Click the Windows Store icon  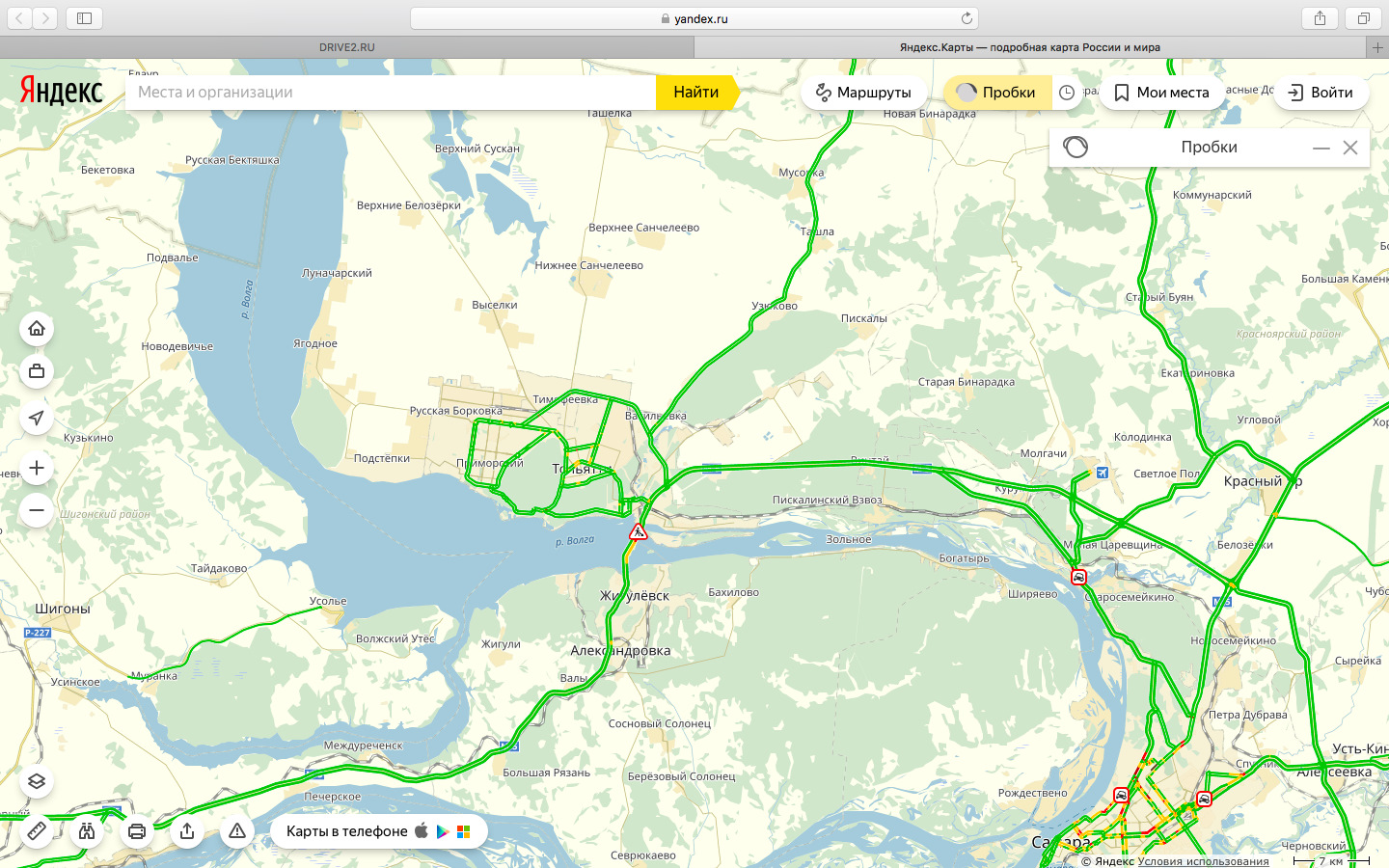pos(464,831)
